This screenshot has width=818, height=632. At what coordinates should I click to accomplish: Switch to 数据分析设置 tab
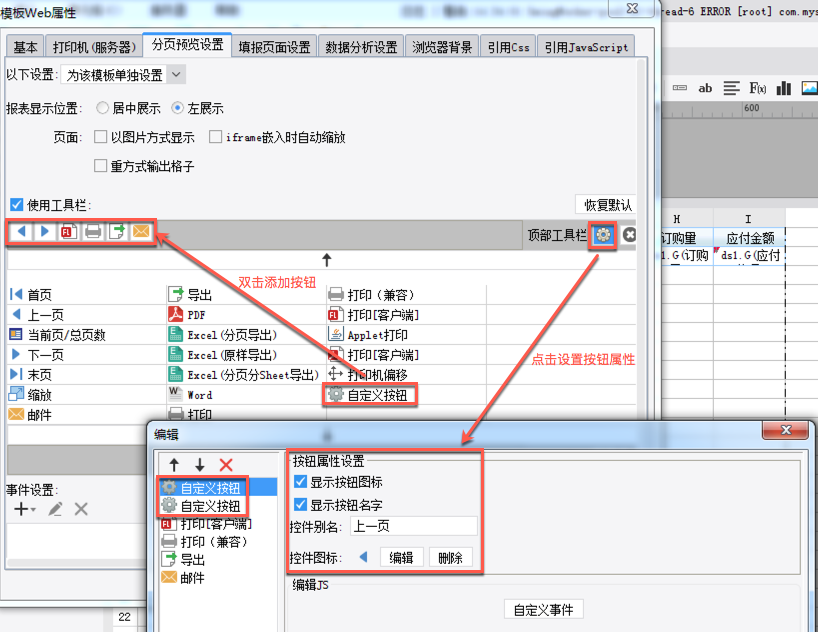click(362, 47)
